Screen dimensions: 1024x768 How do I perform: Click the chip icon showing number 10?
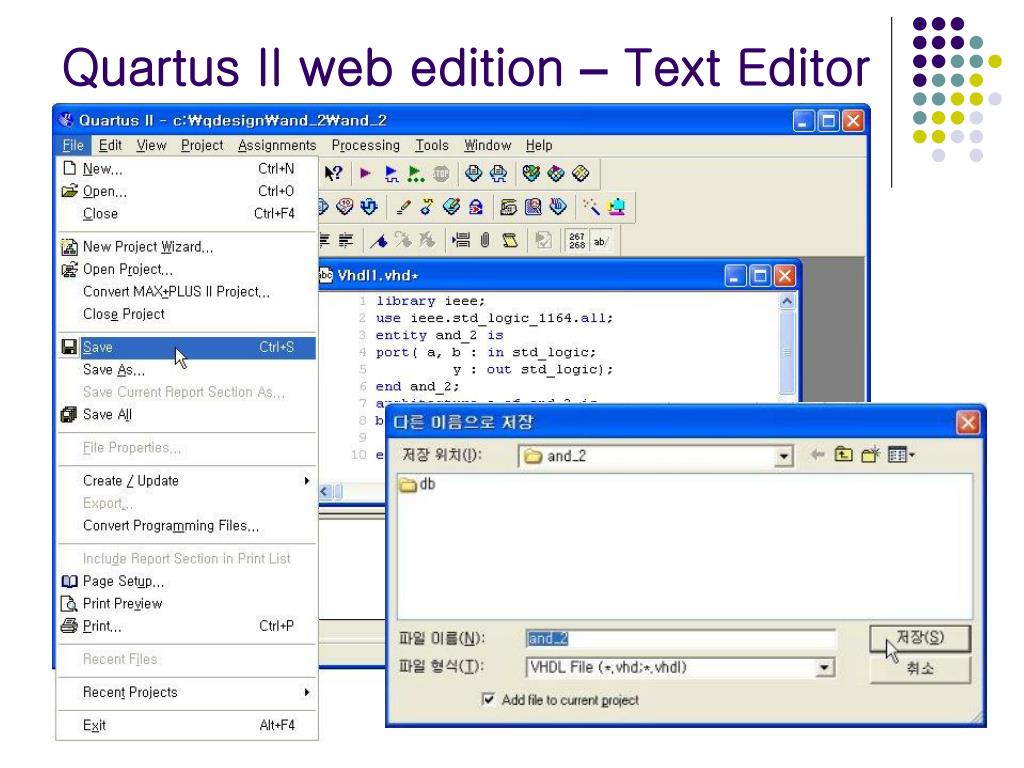(x=345, y=207)
